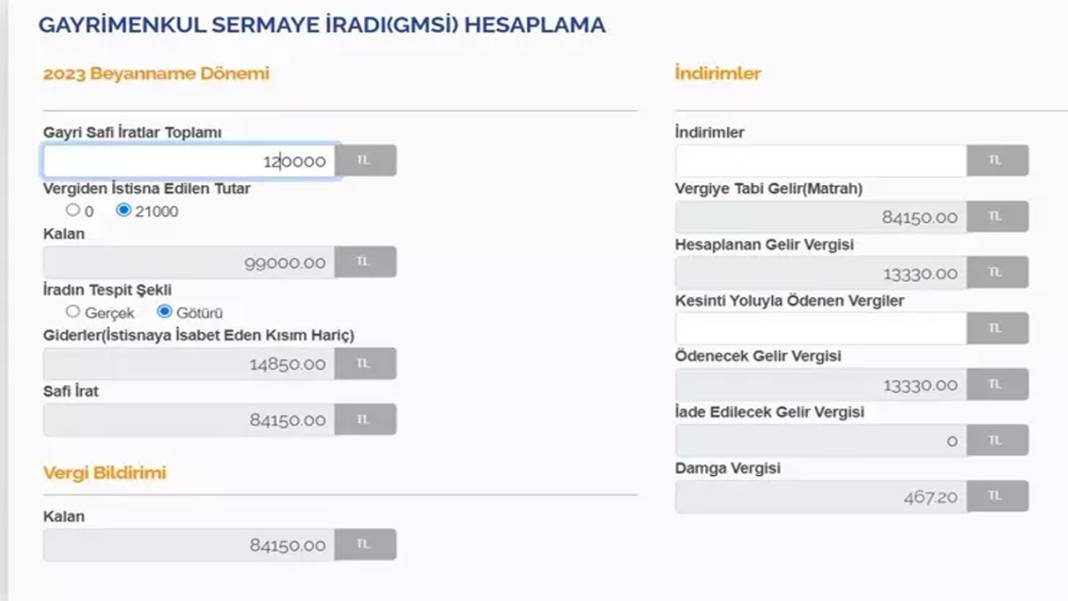Click TL badge beside Safi İrat field
Viewport: 1068px width, 601px height.
(x=365, y=419)
